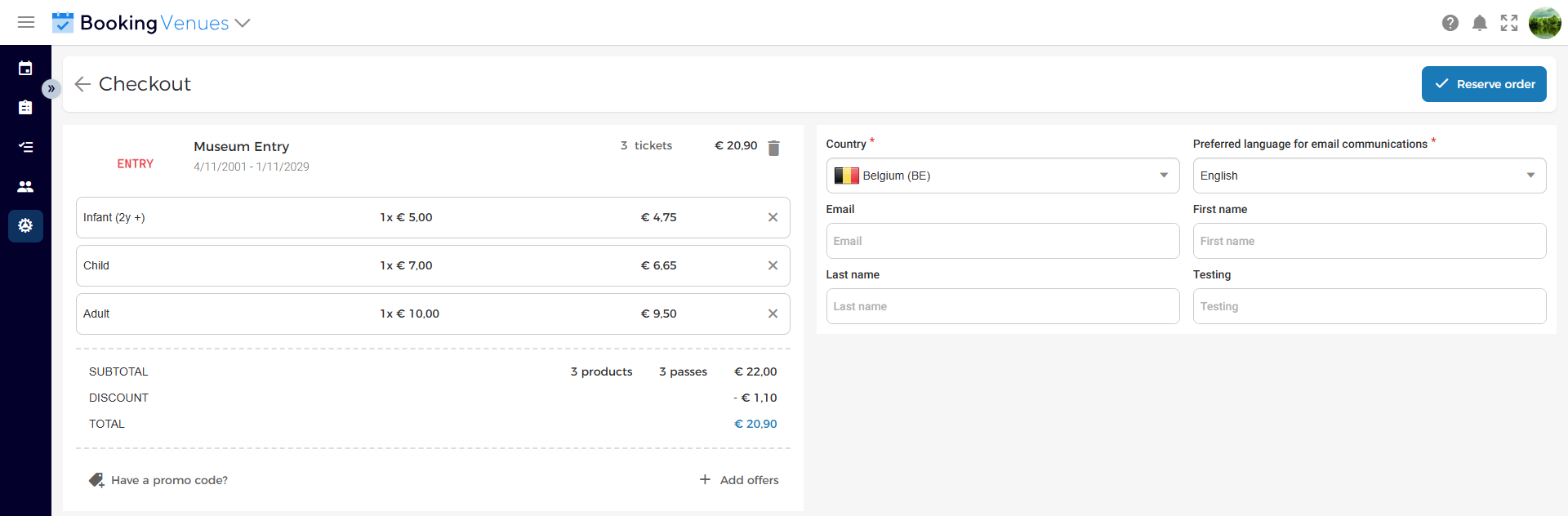This screenshot has height=516, width=1568.
Task: Click the 3 passes text
Action: pyautogui.click(x=683, y=371)
